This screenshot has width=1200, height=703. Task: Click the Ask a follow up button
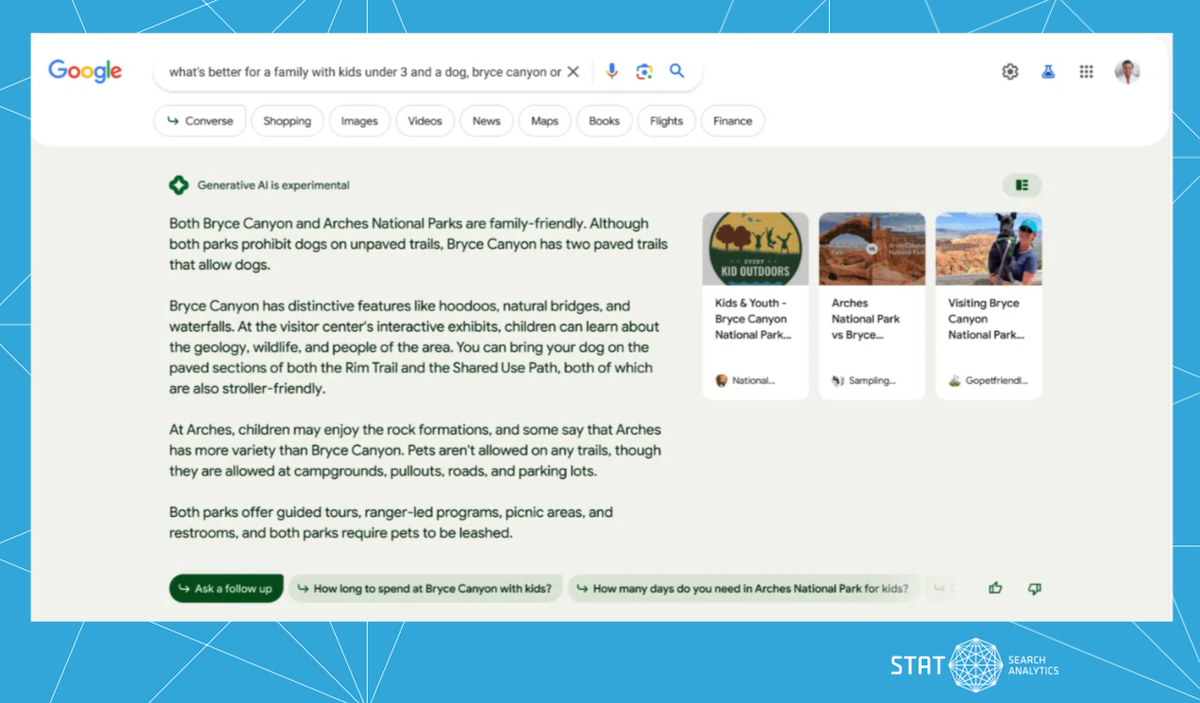pyautogui.click(x=225, y=589)
